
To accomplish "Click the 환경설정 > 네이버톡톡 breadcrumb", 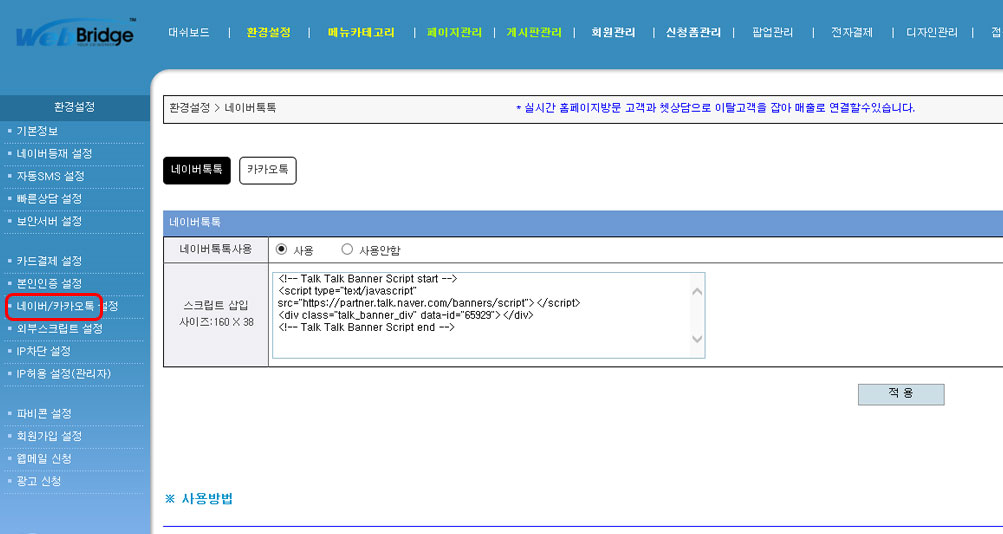I will click(x=223, y=108).
